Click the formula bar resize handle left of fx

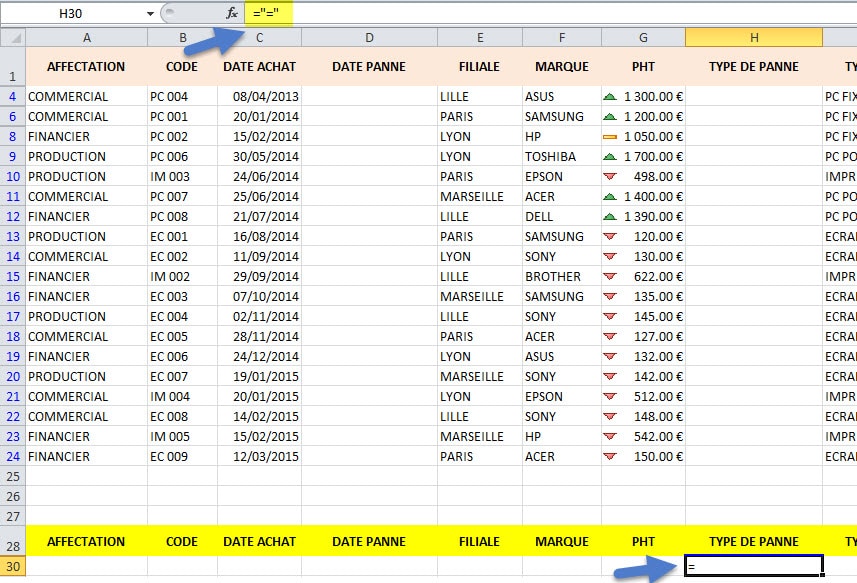168,13
